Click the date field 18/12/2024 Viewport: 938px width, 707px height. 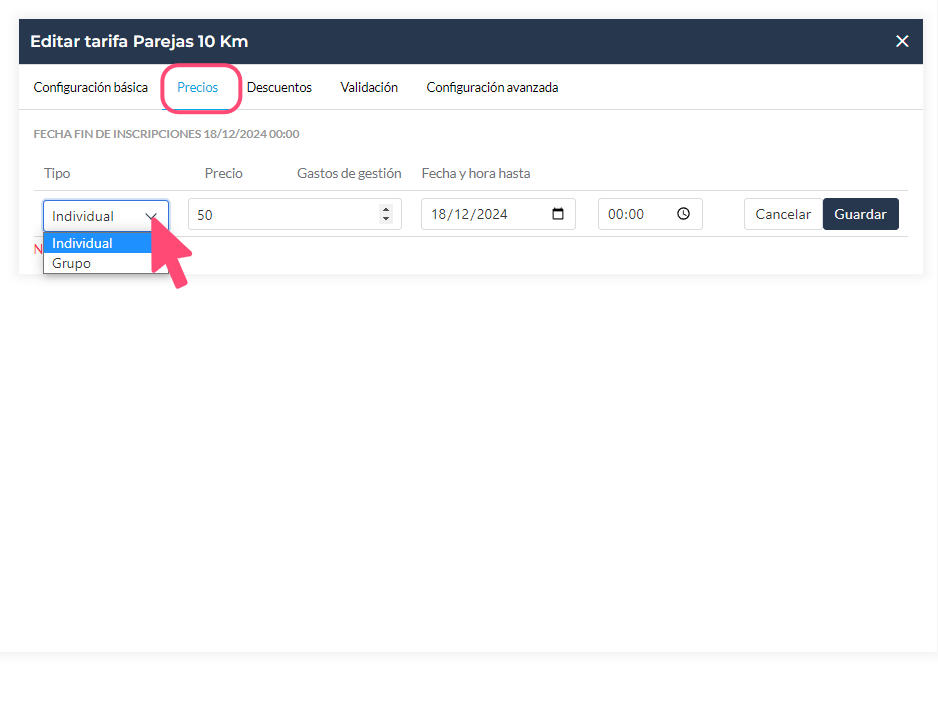point(498,214)
